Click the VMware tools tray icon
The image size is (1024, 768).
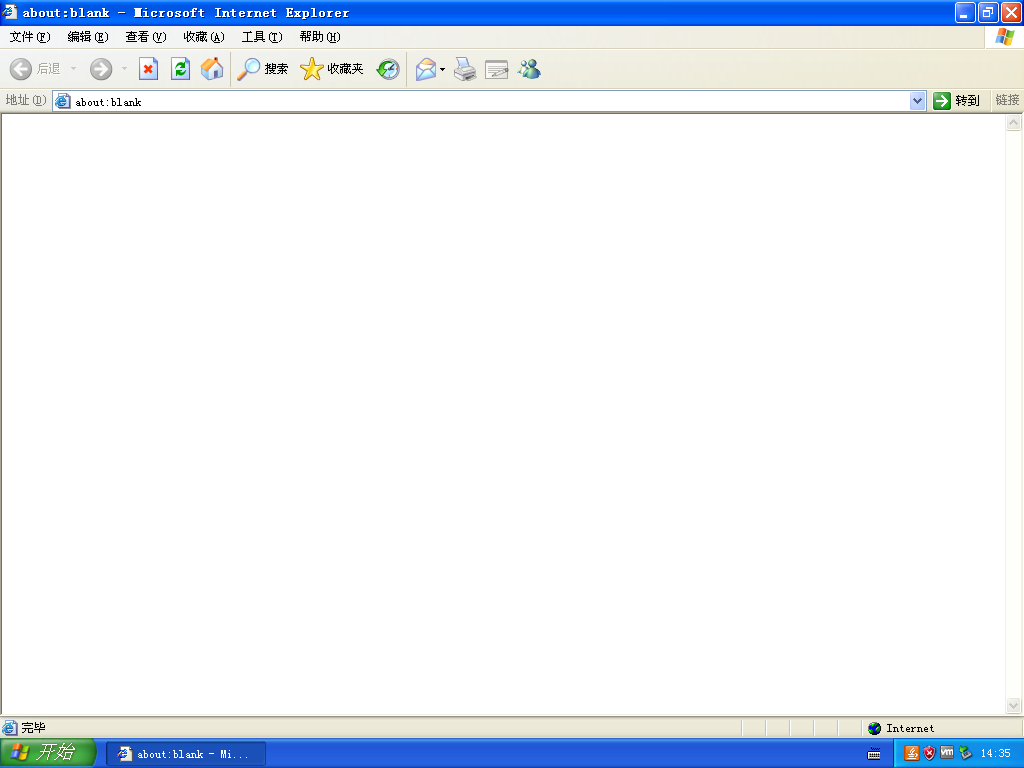(x=947, y=753)
